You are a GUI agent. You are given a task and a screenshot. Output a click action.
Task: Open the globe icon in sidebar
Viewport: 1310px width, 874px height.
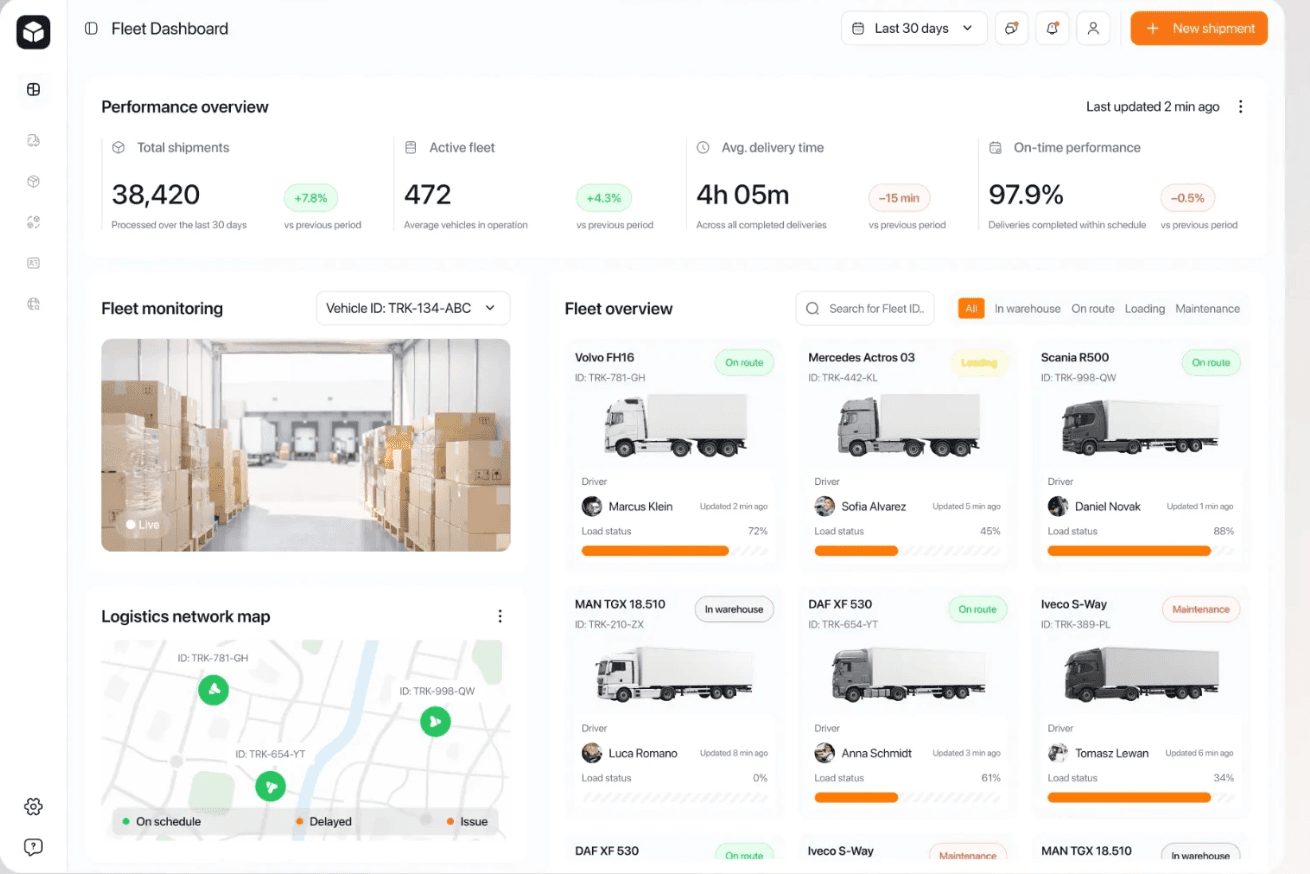(x=33, y=304)
